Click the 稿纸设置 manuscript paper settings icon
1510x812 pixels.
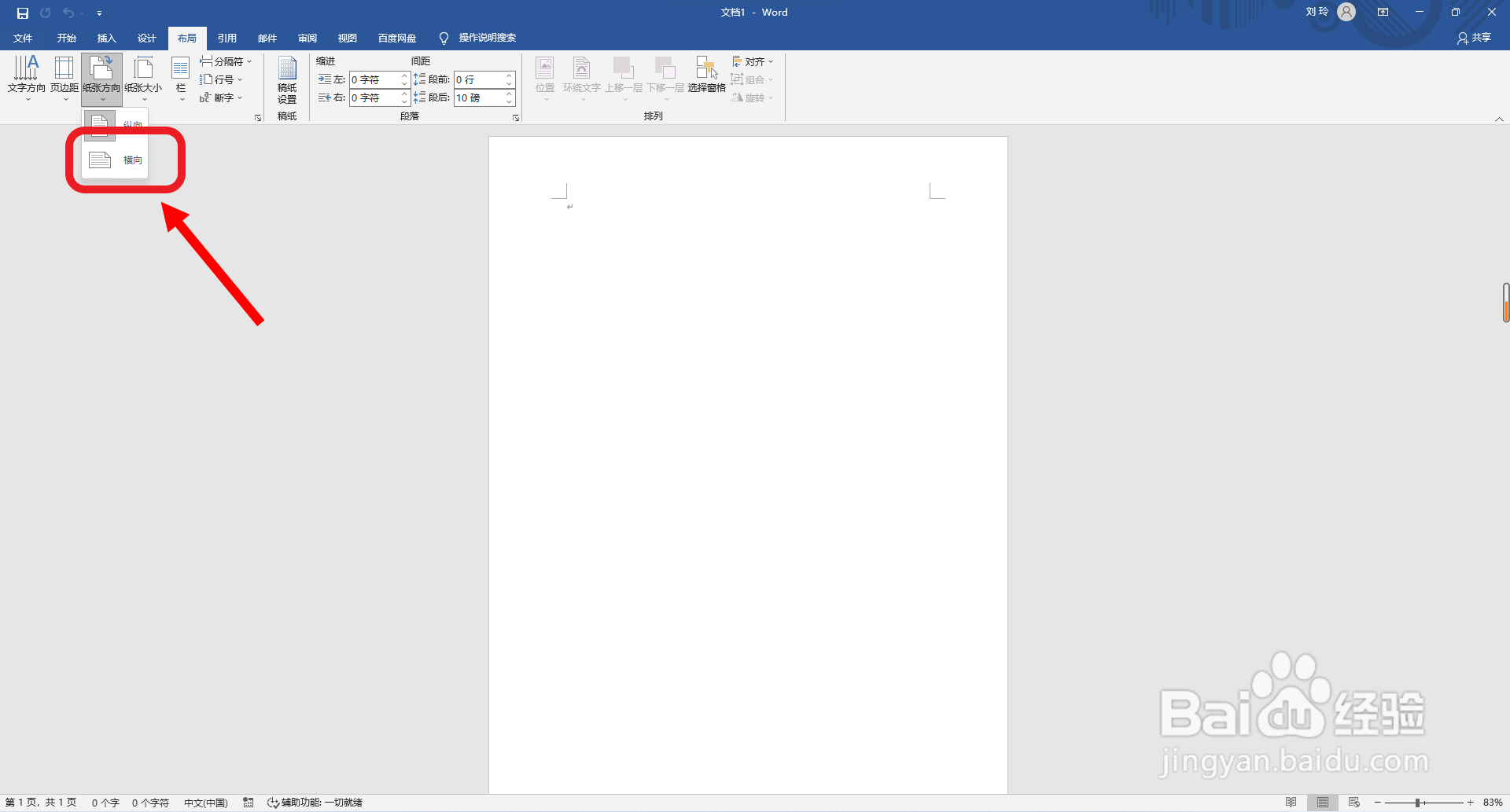(x=287, y=80)
